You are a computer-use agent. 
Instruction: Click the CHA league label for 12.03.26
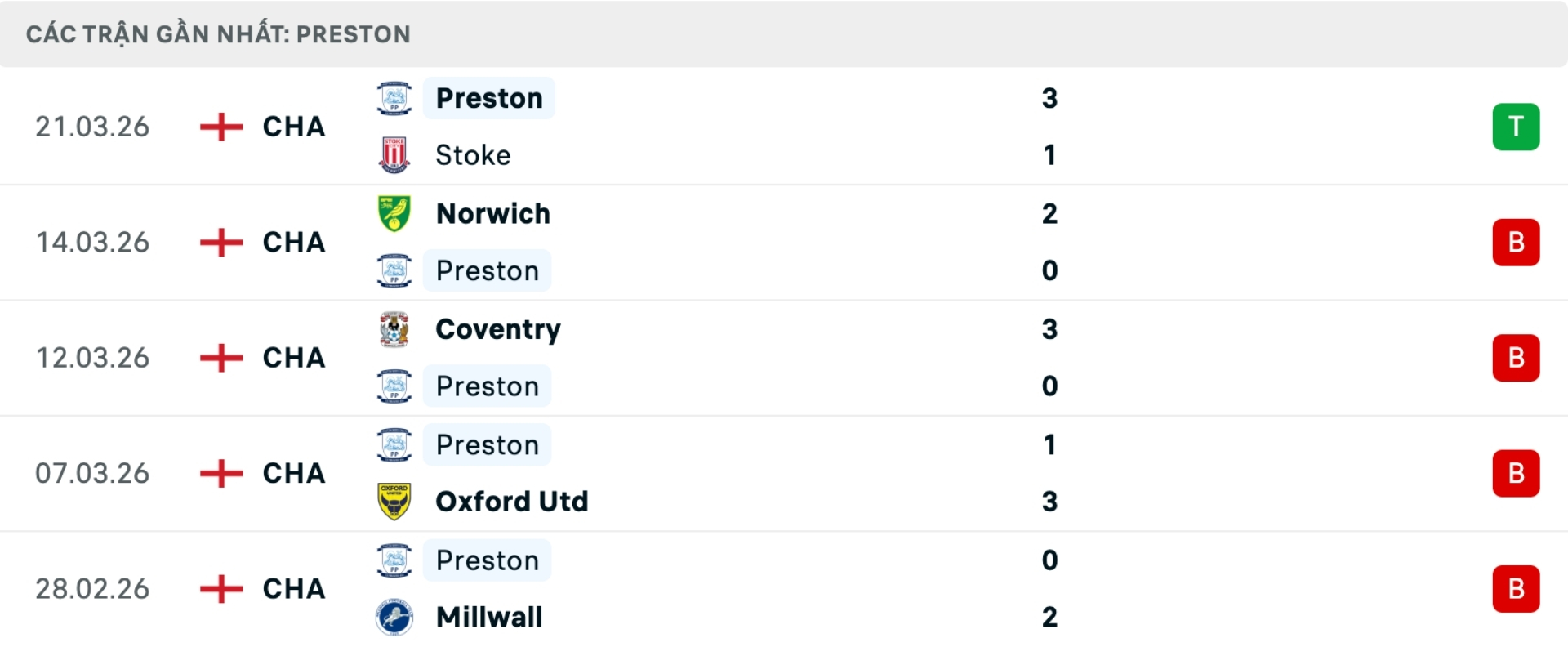tap(294, 358)
